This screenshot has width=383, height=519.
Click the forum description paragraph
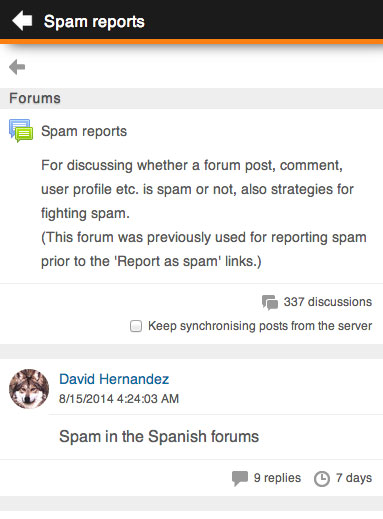(204, 213)
